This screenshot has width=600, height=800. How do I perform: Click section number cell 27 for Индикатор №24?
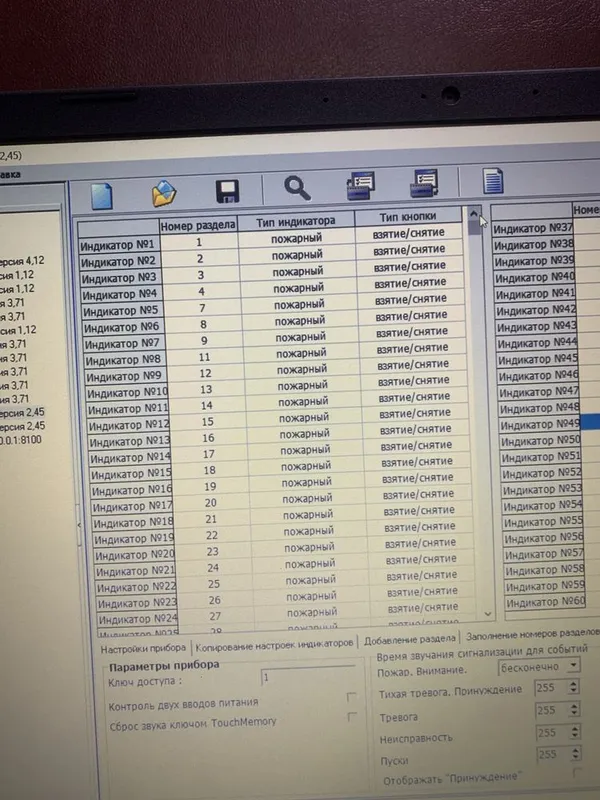tap(215, 616)
